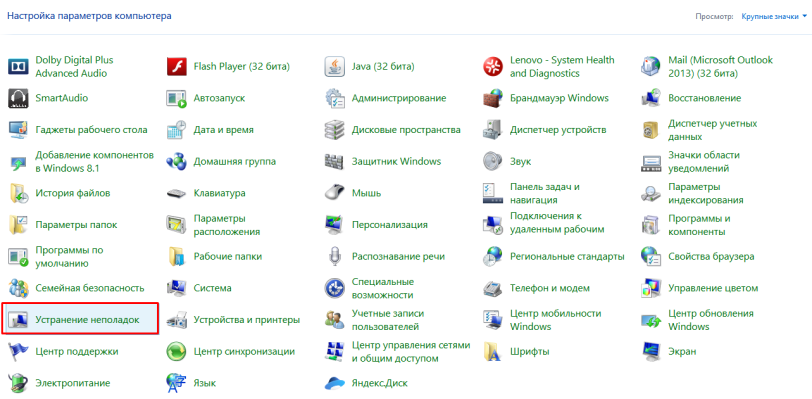
Task: Click the 'История файлов' link
Action: pyautogui.click(x=72, y=193)
